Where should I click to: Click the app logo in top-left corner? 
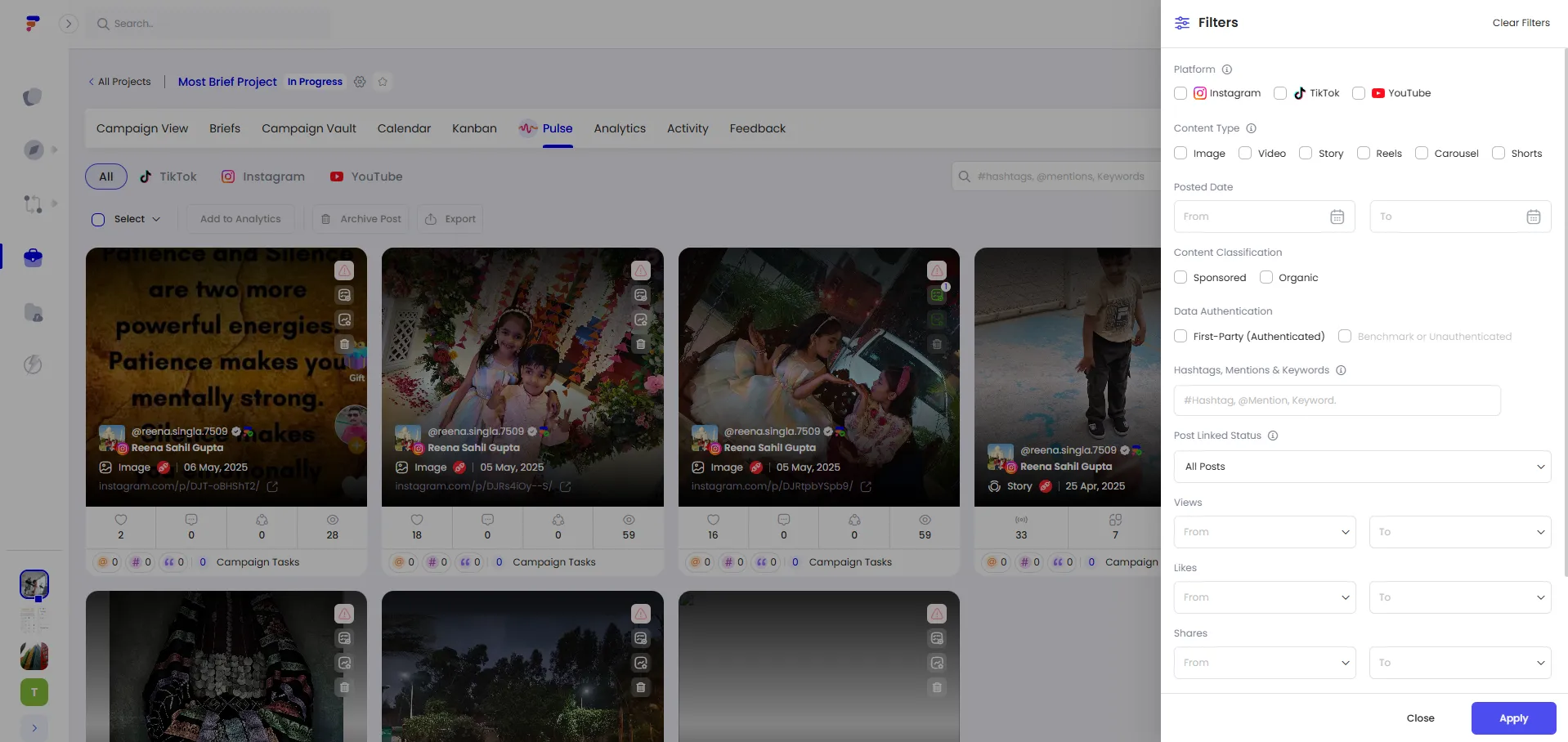[x=33, y=24]
